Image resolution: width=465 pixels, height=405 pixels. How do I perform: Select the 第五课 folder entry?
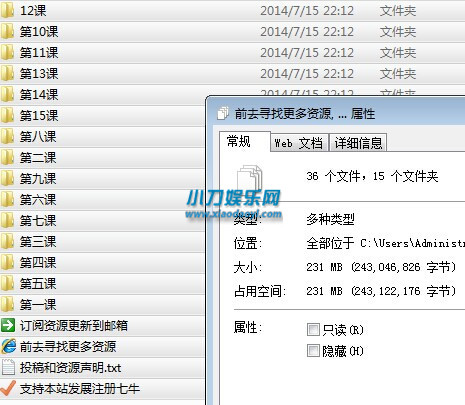[102, 284]
